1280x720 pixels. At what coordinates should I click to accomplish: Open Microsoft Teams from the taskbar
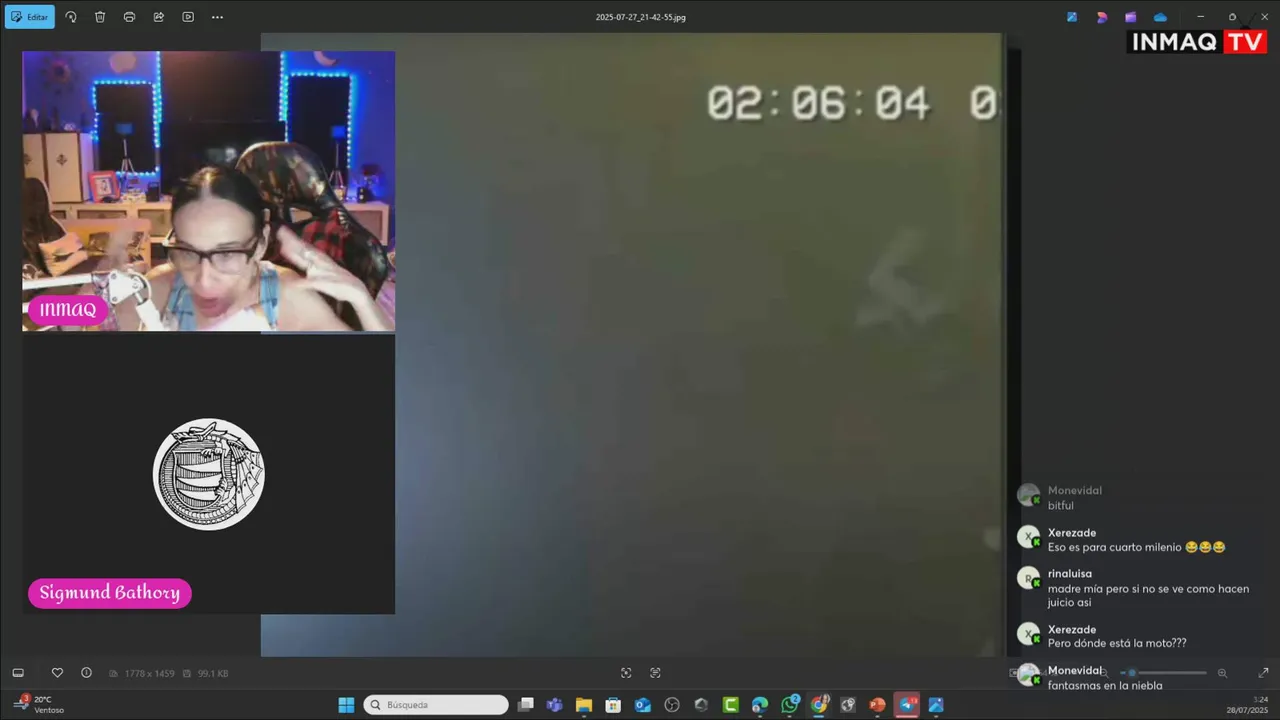[x=555, y=705]
